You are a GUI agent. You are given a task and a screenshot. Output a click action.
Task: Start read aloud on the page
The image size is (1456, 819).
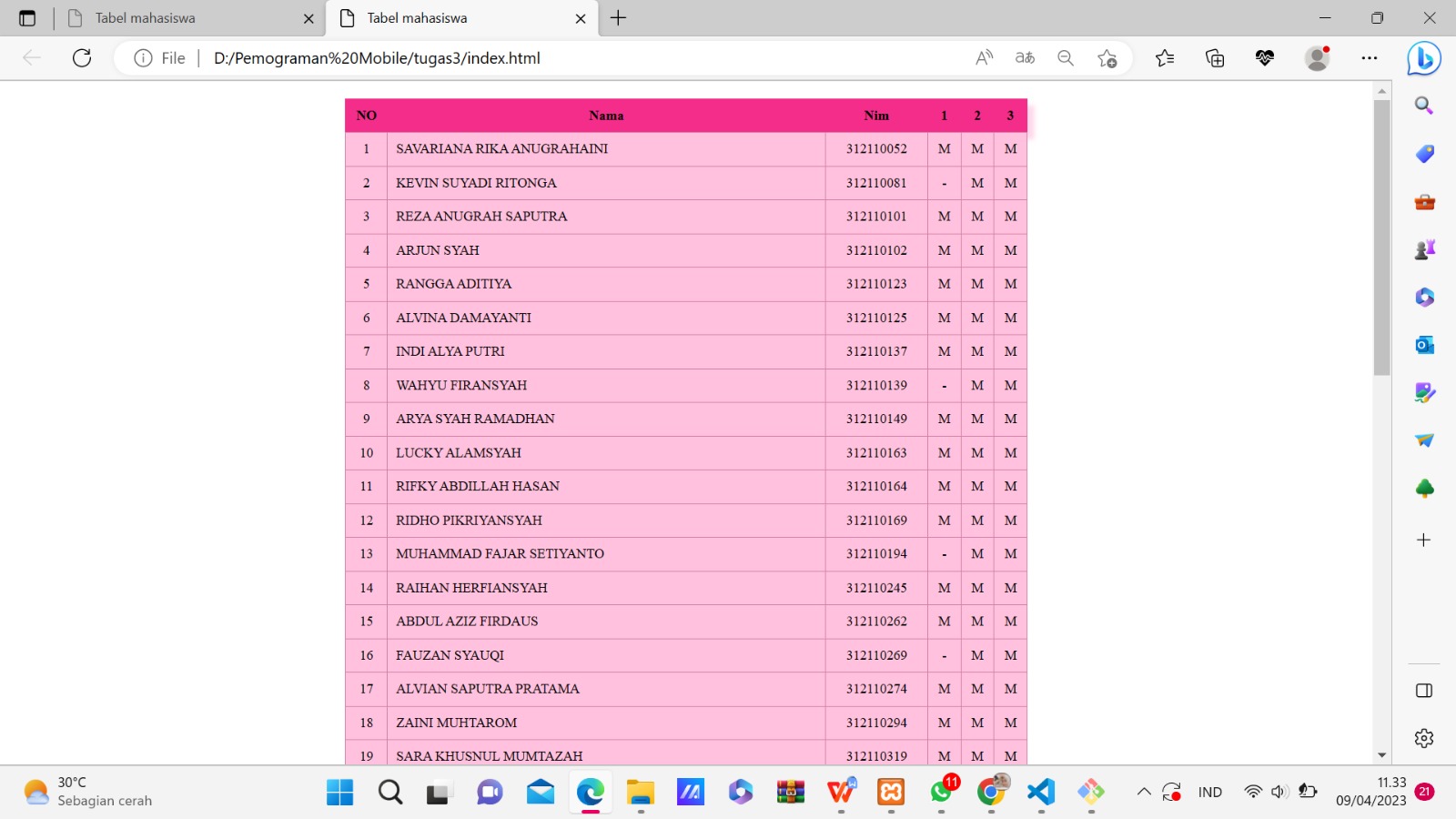(x=984, y=57)
